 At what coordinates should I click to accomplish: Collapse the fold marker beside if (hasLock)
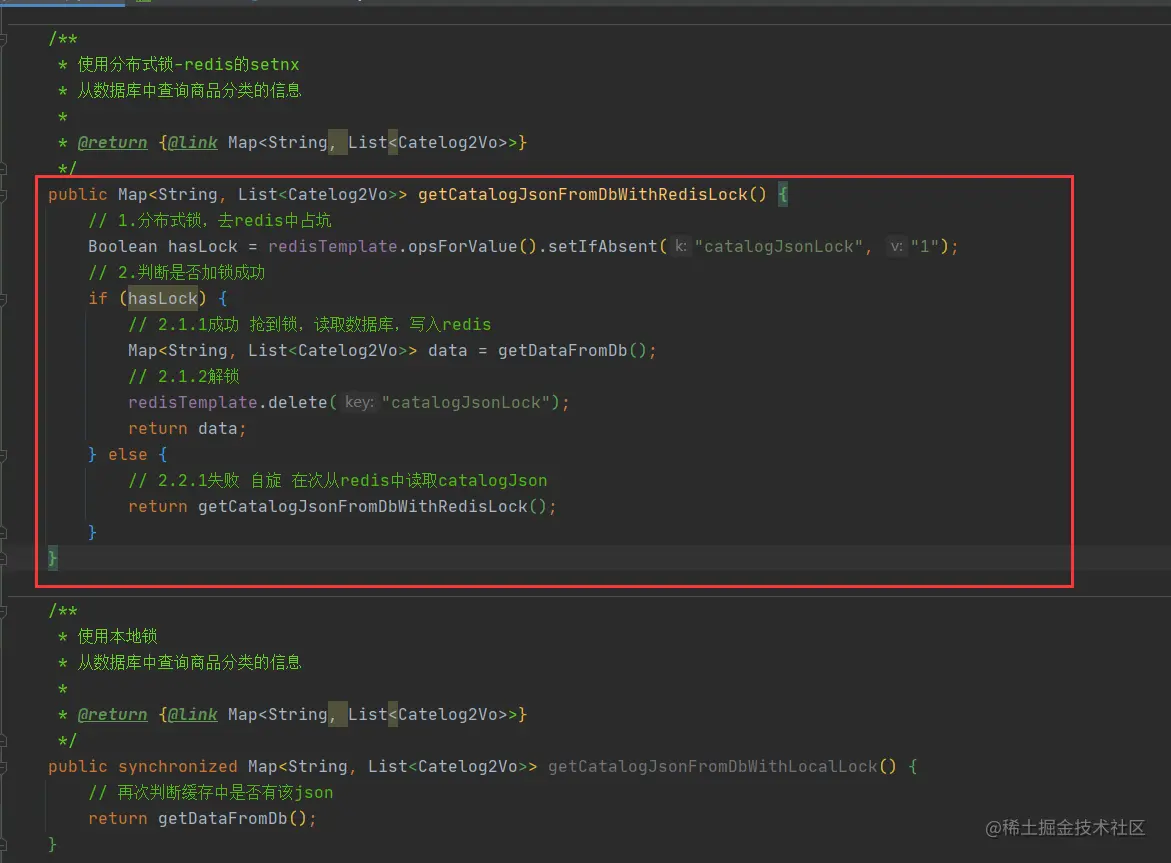(x=3, y=299)
